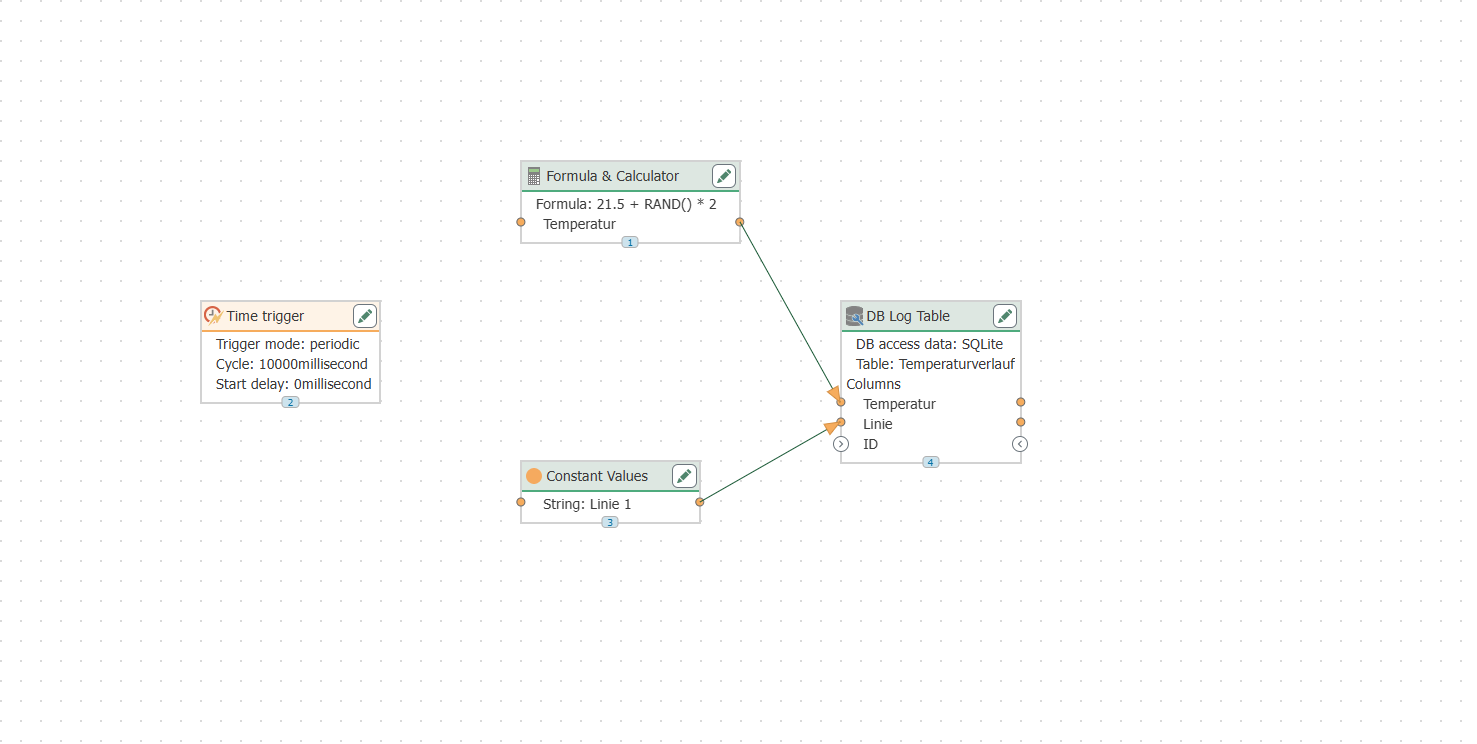Select the Formula & Calculator title
This screenshot has width=1477, height=744.
pos(612,176)
